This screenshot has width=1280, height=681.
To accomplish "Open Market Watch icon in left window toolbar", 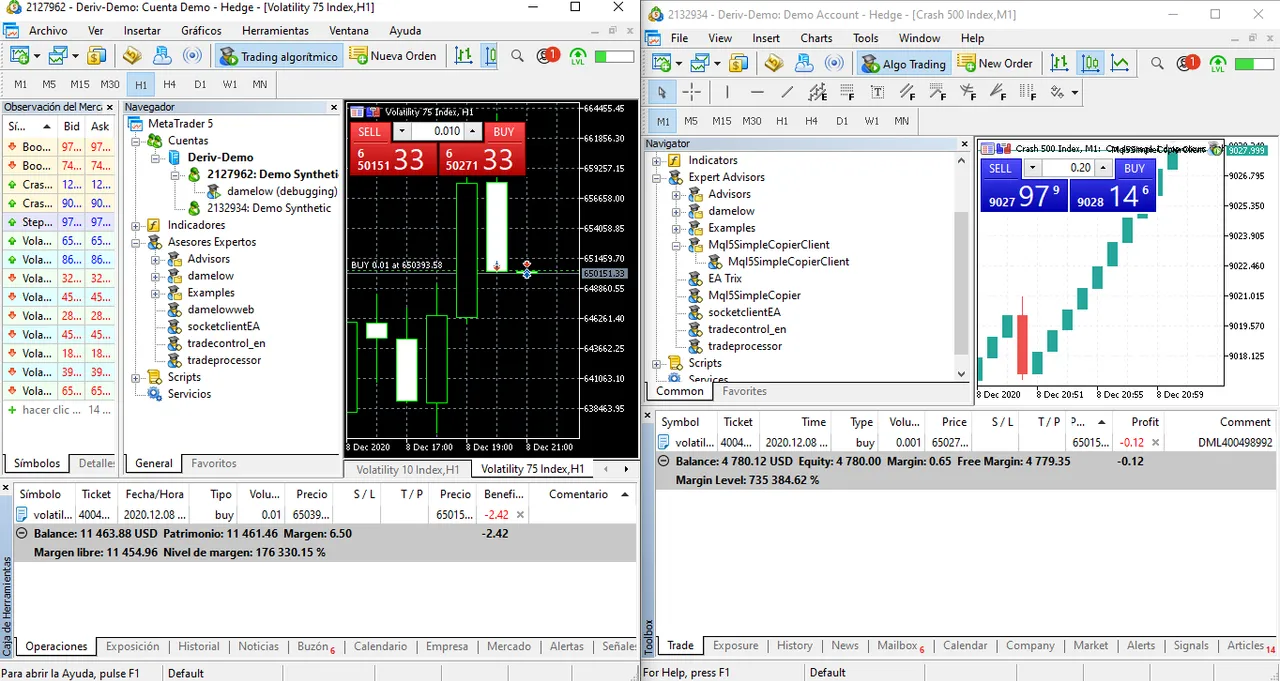I will click(97, 56).
